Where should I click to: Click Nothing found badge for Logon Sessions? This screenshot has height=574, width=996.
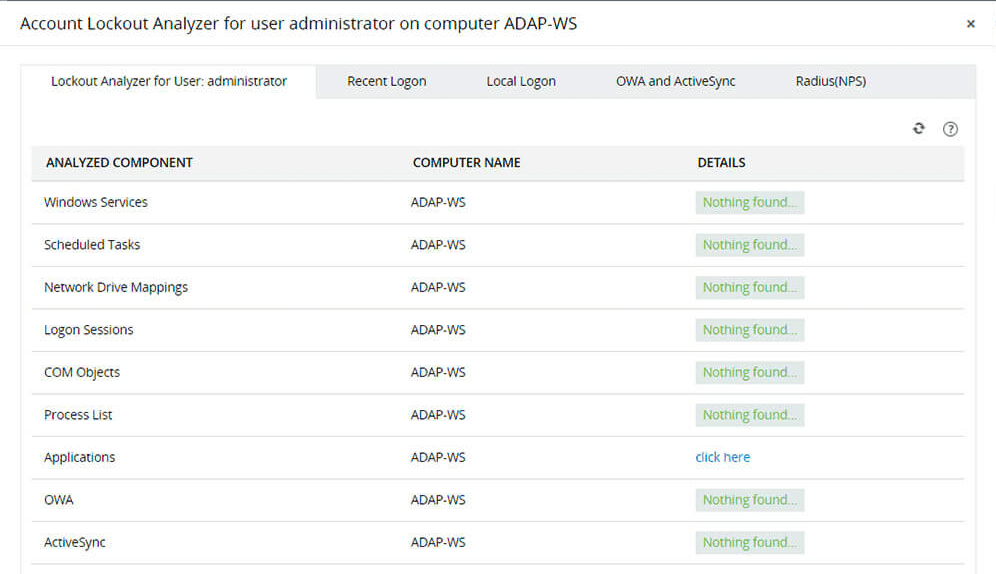749,330
